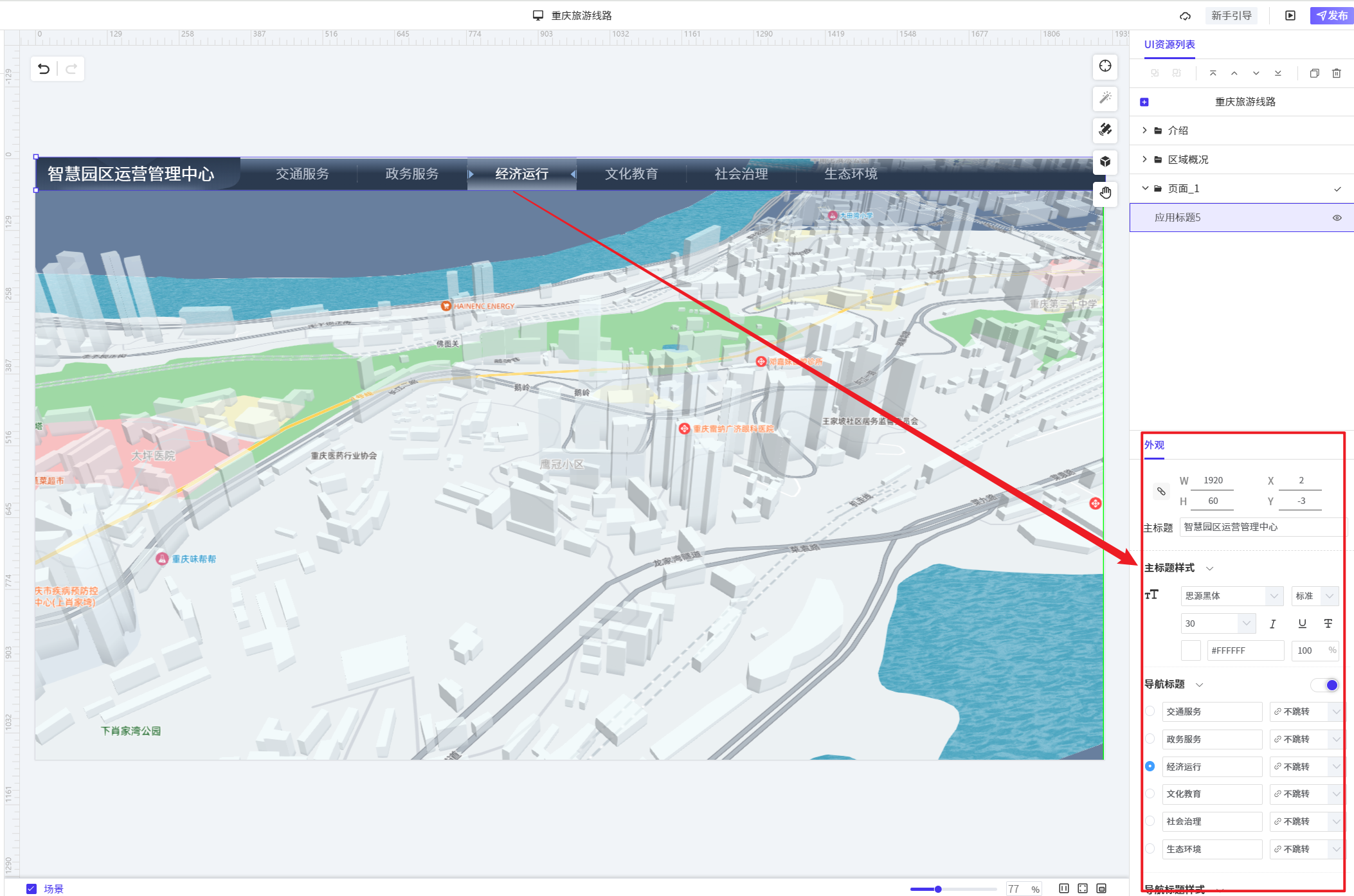
Task: Click the actual-size icon in status bar
Action: (1101, 888)
